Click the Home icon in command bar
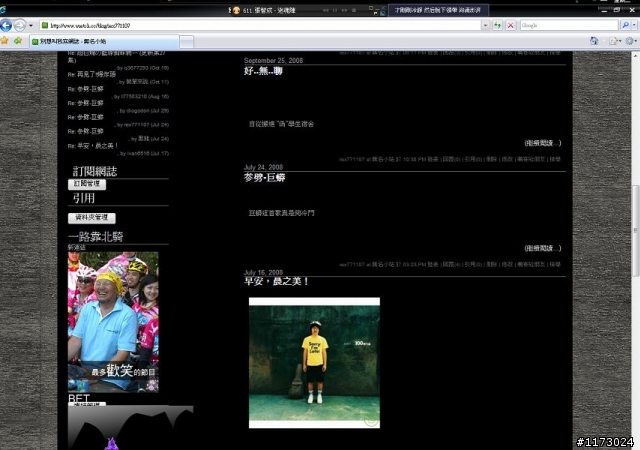This screenshot has height=450, width=640. click(x=594, y=41)
